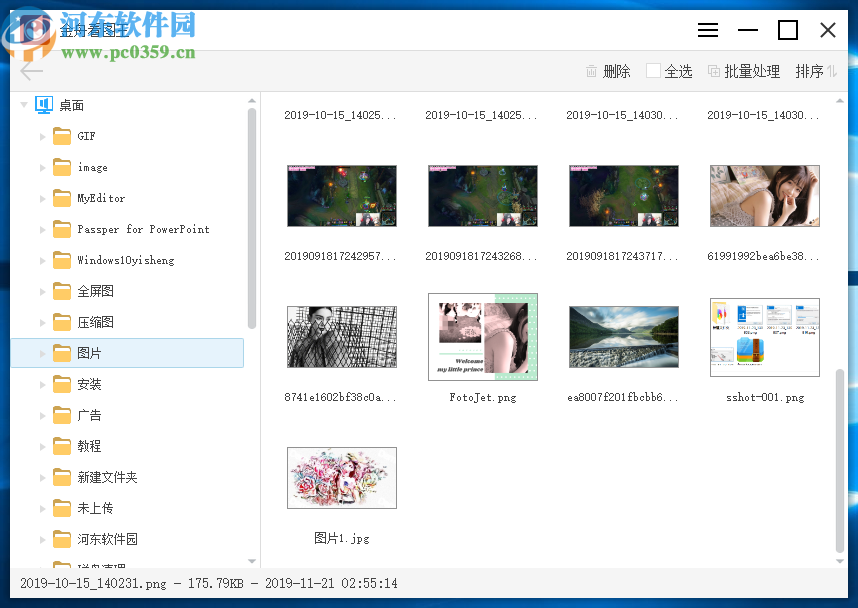Click the folder icon next to 压缩图
The width and height of the screenshot is (858, 608).
coord(60,321)
